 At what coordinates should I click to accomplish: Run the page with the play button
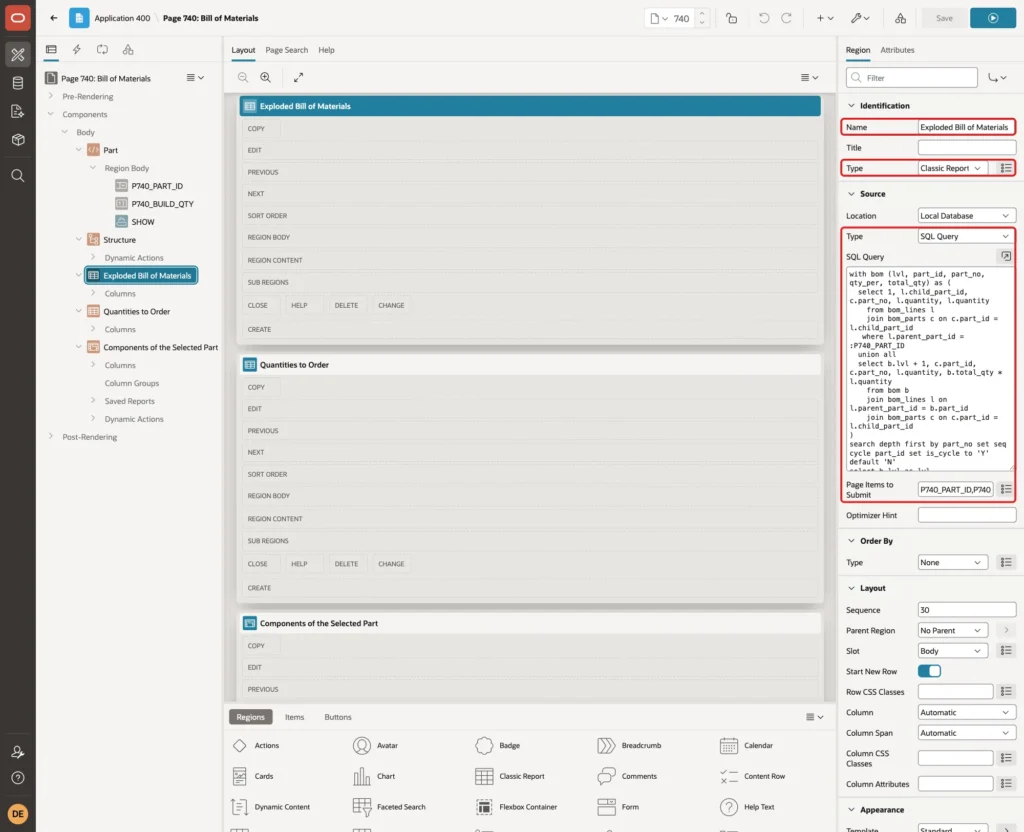993,18
